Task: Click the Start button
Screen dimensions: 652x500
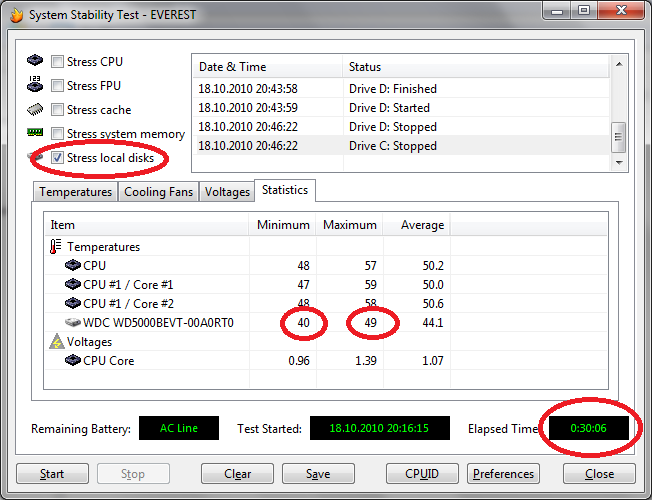Action: pos(52,474)
